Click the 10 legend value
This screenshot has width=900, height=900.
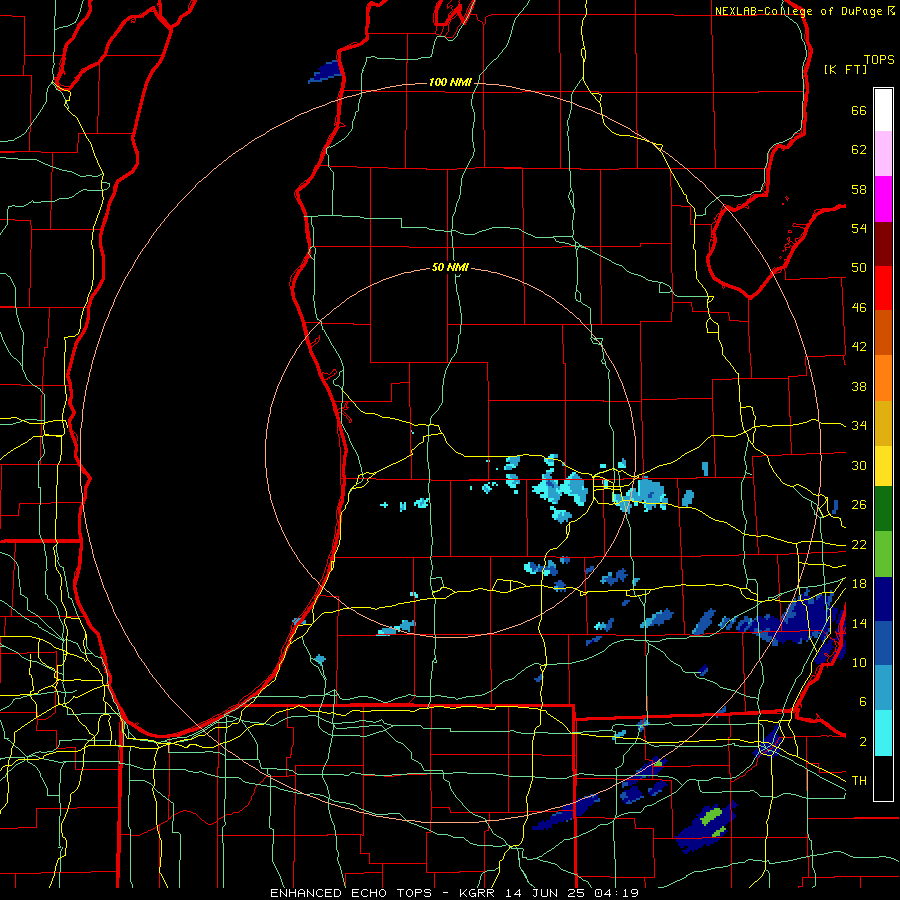[859, 662]
